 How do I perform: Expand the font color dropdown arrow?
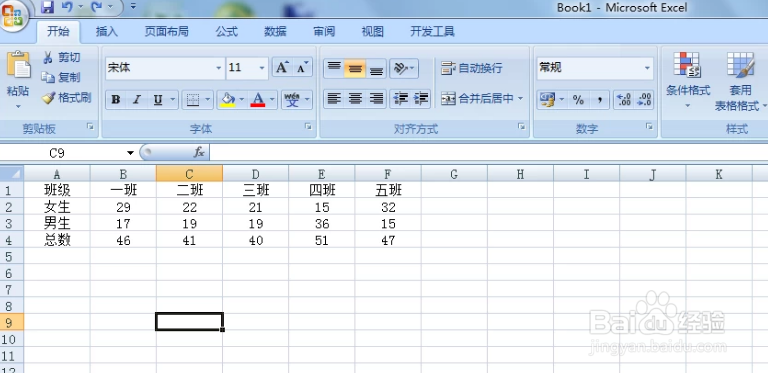(x=272, y=100)
